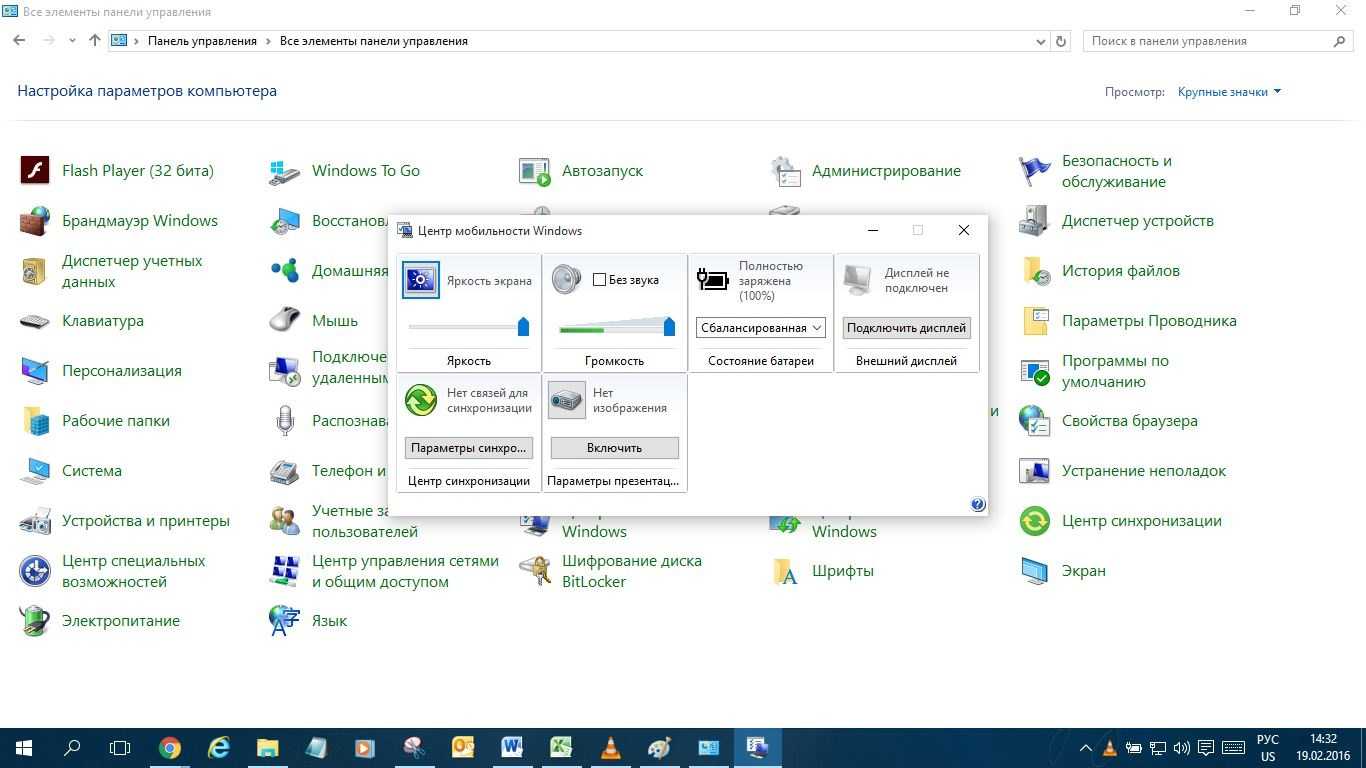Click the speaker icon in Mobility Center
Screen dimensions: 1366x768
coord(567,279)
